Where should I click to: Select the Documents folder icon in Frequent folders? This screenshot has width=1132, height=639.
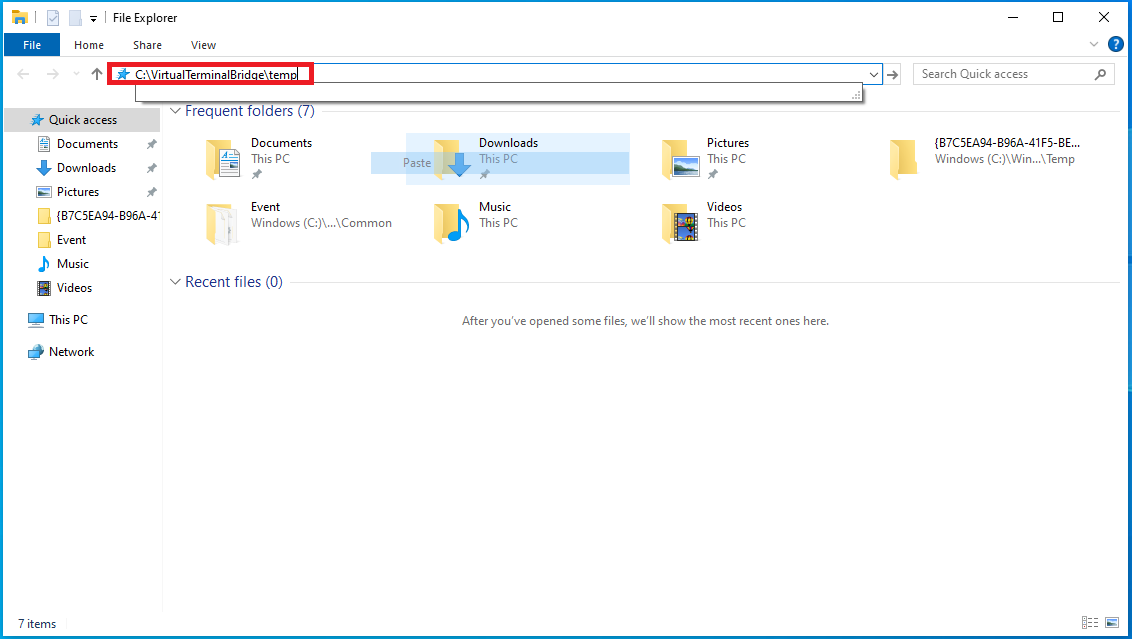tap(223, 159)
